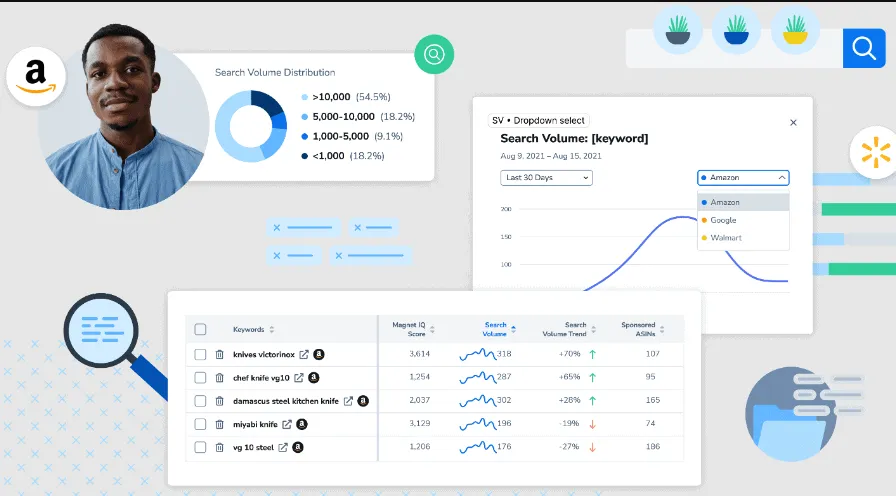
Task: Click the folder illustration icon
Action: (791, 414)
